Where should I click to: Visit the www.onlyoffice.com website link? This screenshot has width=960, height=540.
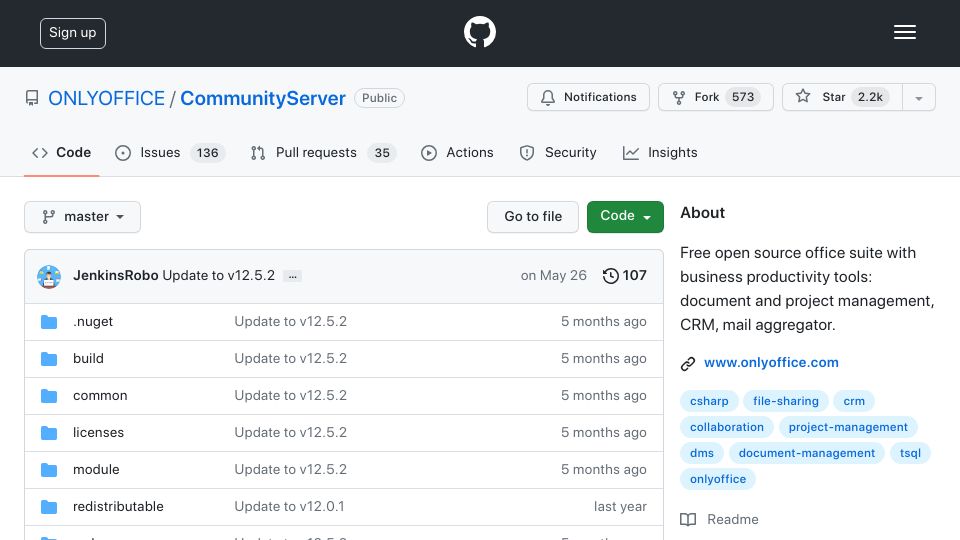click(771, 362)
